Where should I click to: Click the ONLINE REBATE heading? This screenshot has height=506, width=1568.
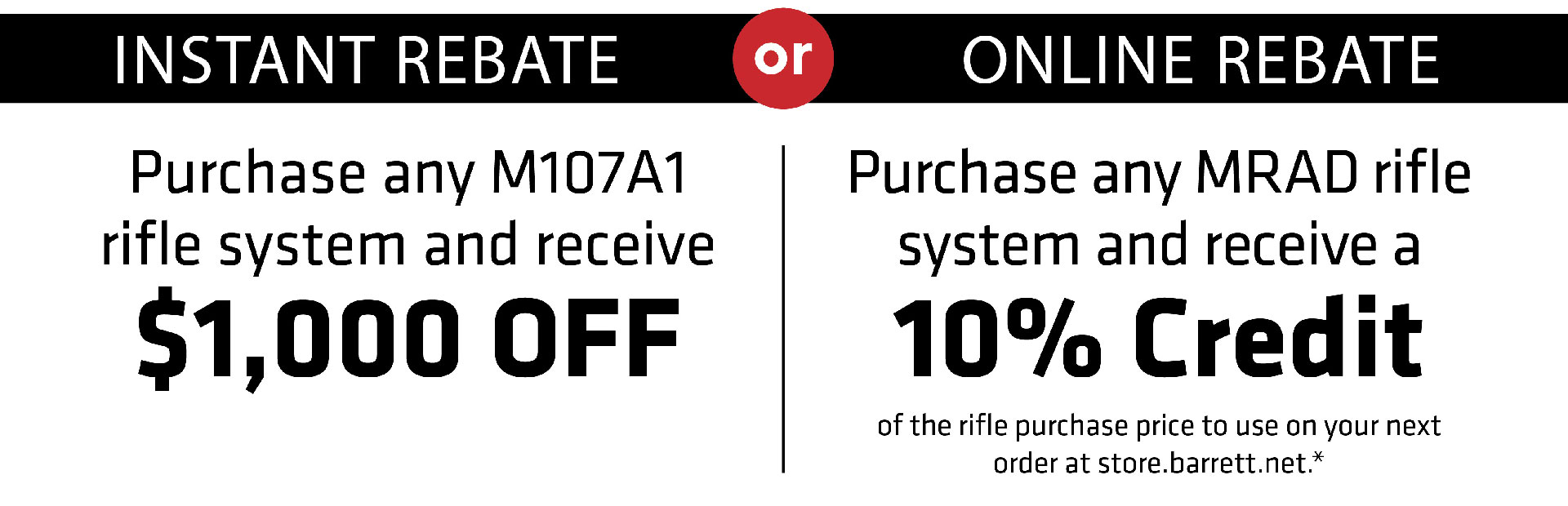1200,60
